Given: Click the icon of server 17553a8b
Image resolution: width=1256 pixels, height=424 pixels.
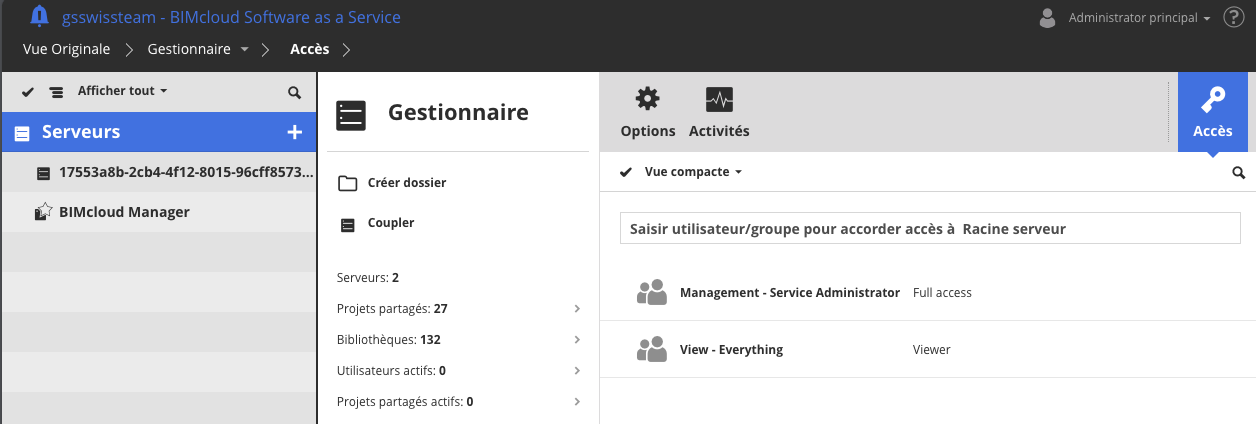Looking at the screenshot, I should click(43, 173).
